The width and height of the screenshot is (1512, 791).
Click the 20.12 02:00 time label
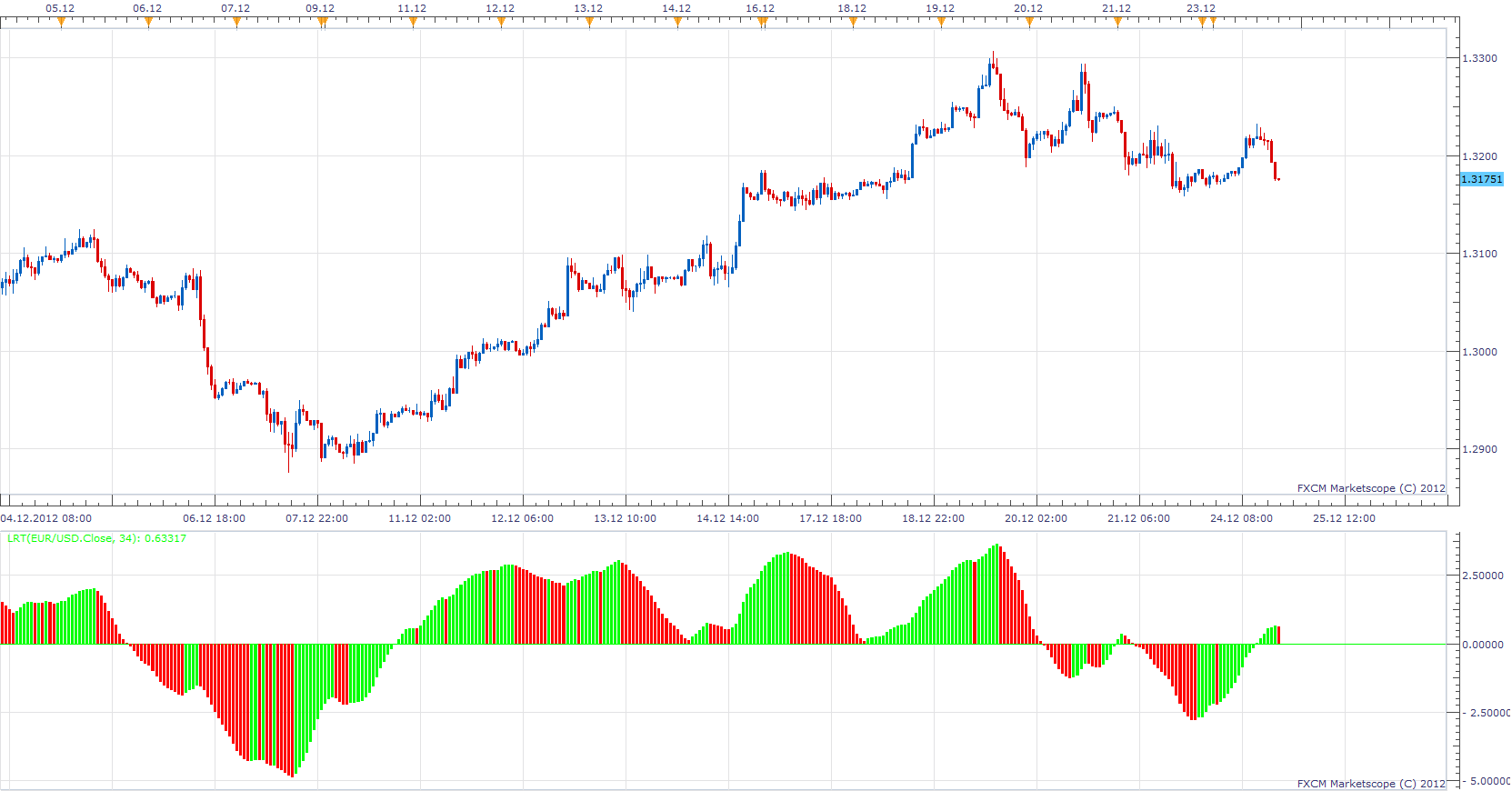tap(1036, 518)
